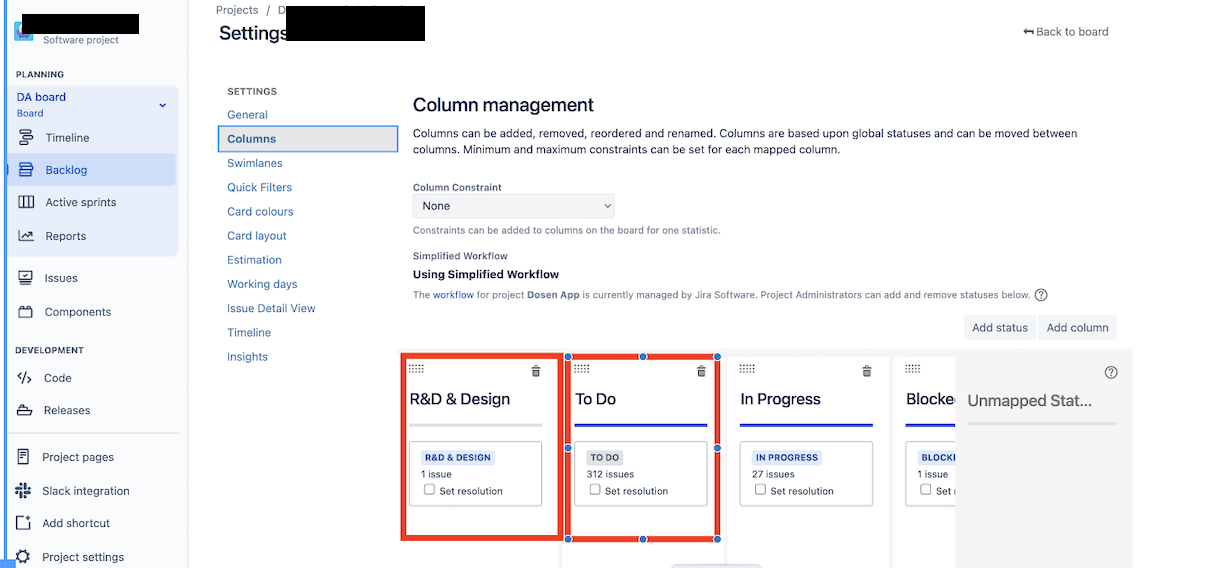1212x568 pixels.
Task: Open Swimlanes settings
Action: (255, 163)
